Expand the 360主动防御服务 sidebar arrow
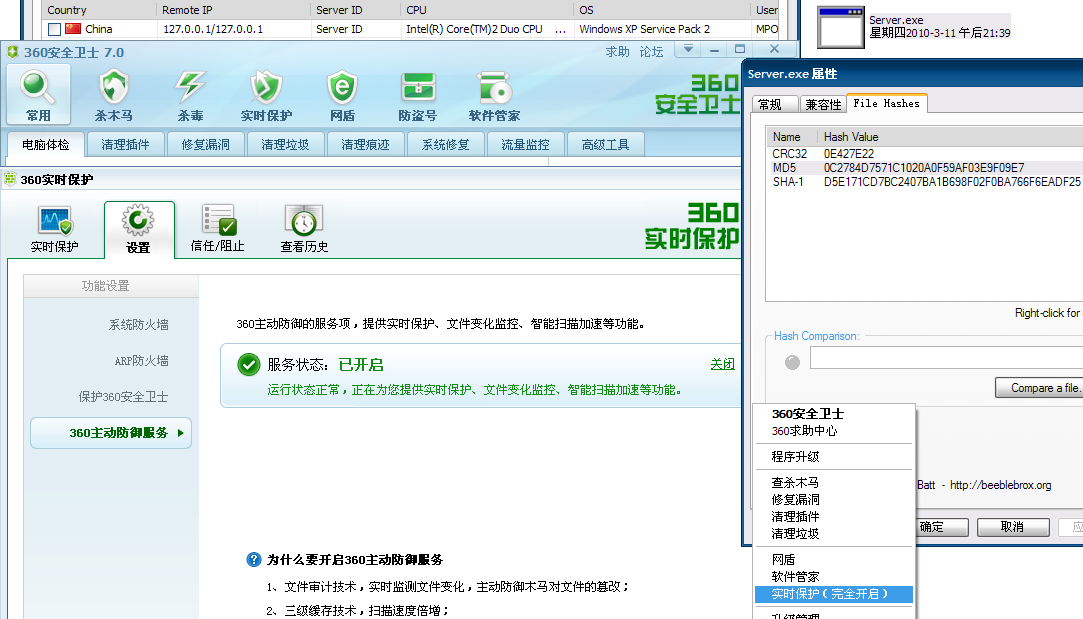Screen dimensions: 1083x619 pyautogui.click(x=181, y=433)
